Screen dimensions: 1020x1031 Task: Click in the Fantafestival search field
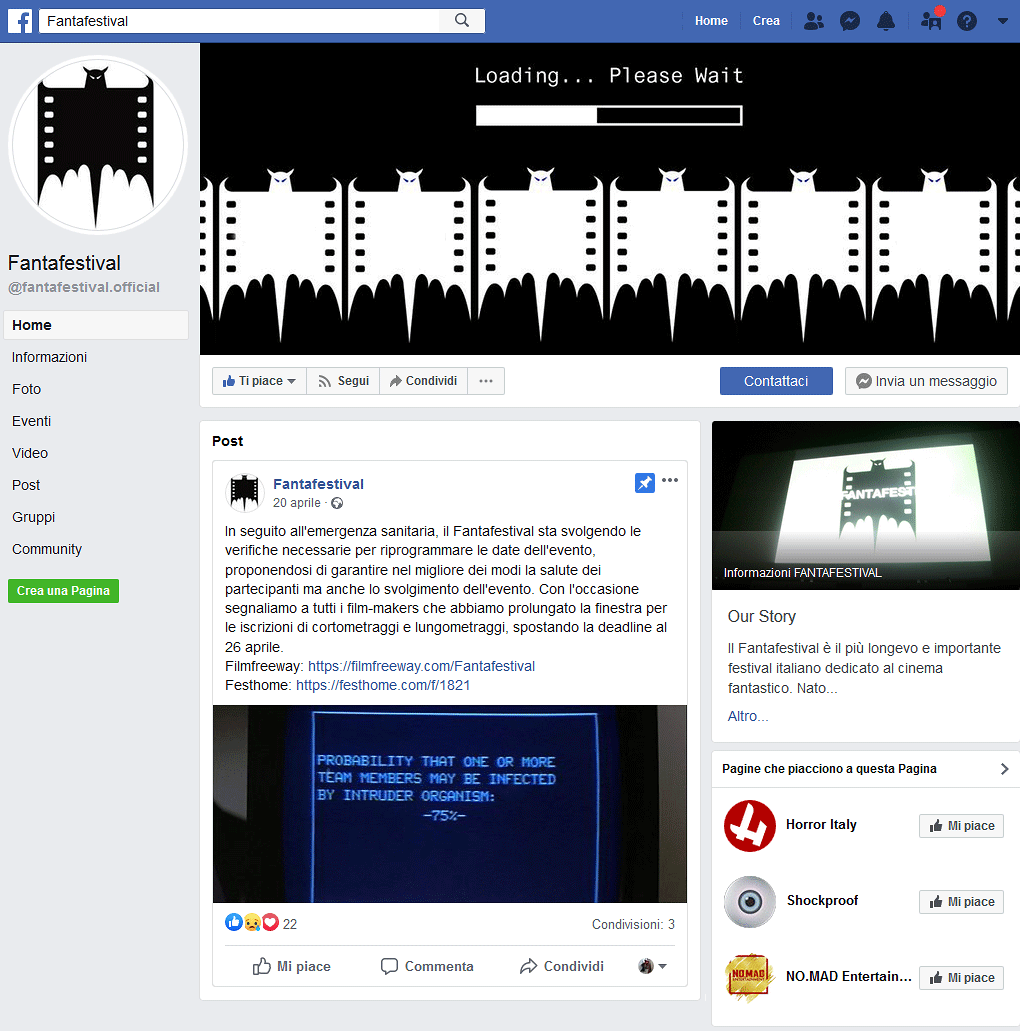pos(239,20)
